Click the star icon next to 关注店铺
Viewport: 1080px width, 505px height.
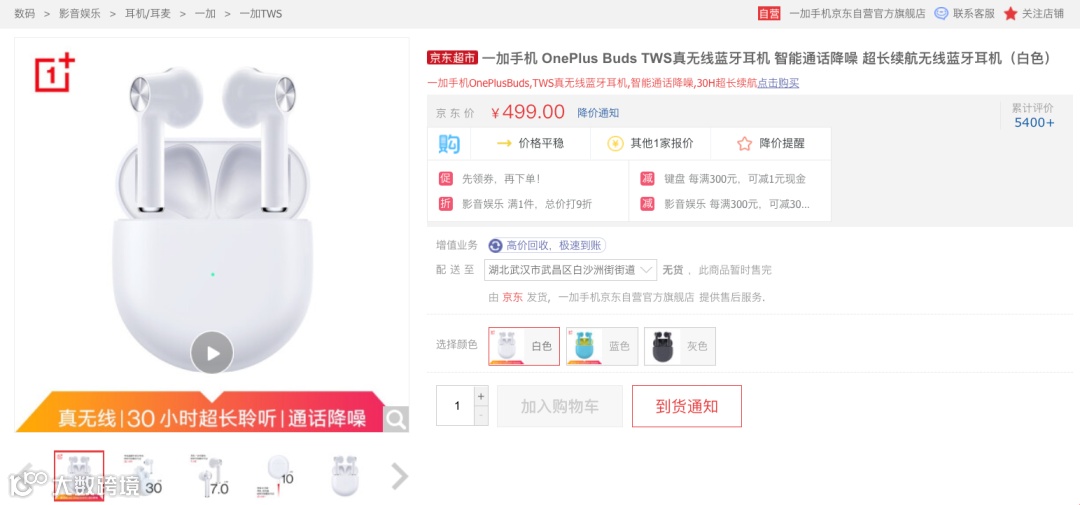(x=1010, y=13)
